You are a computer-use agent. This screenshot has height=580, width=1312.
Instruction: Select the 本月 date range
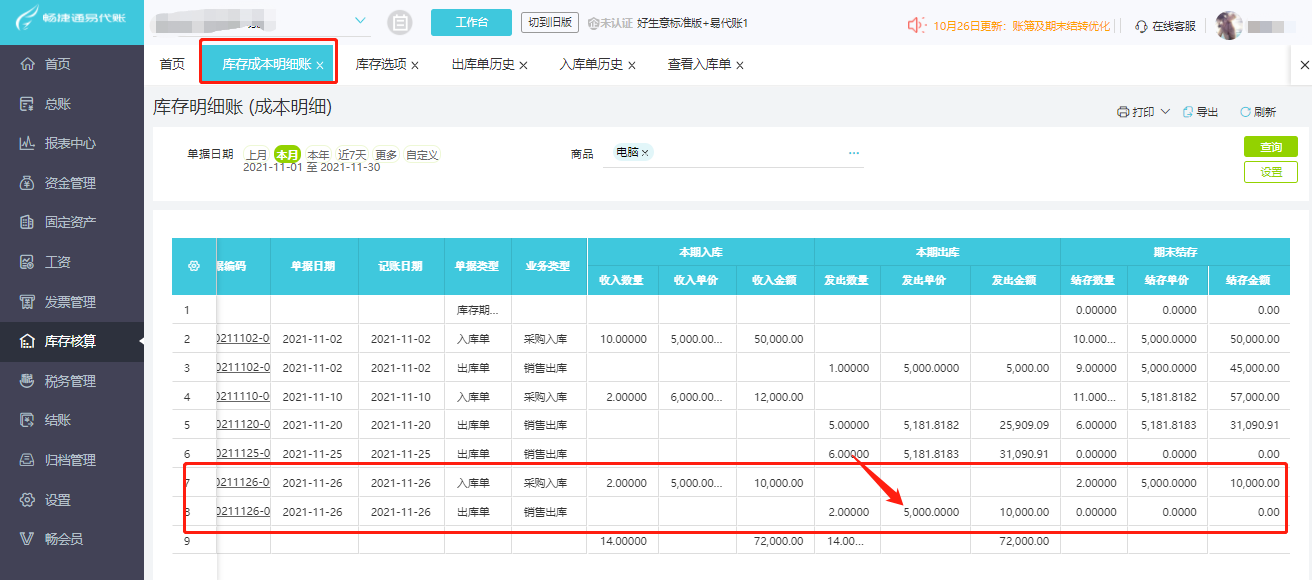[x=288, y=155]
